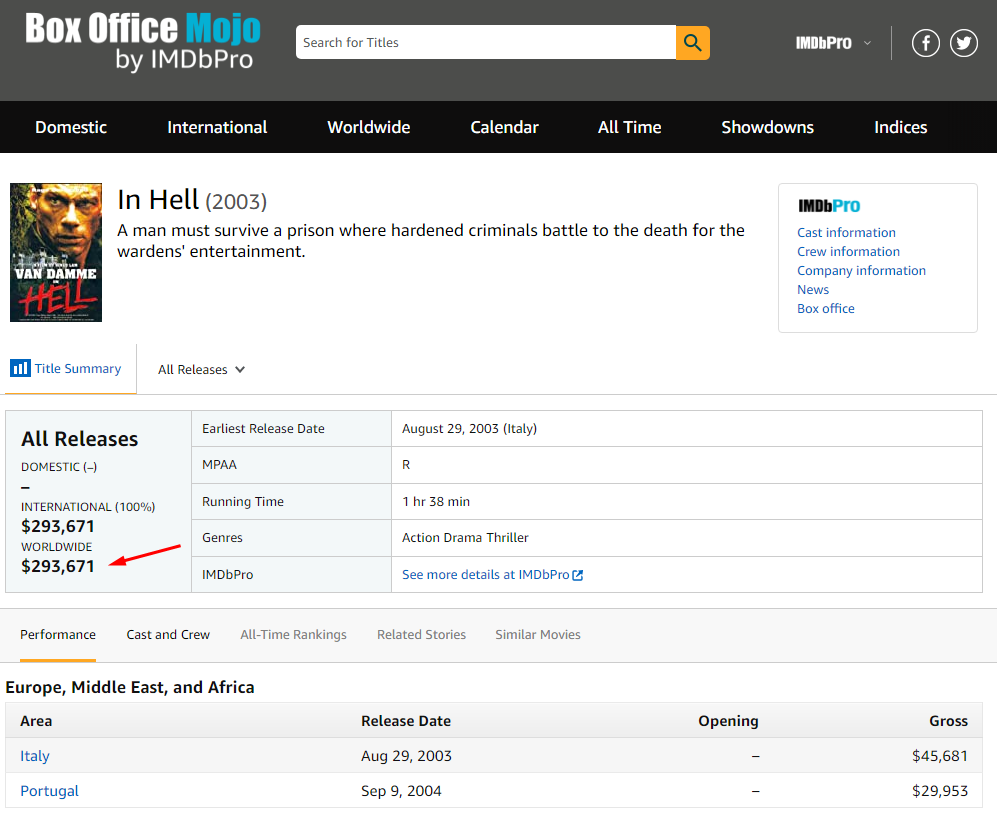Image resolution: width=997 pixels, height=826 pixels.
Task: Click the Box Office Mojo logo
Action: [x=143, y=41]
